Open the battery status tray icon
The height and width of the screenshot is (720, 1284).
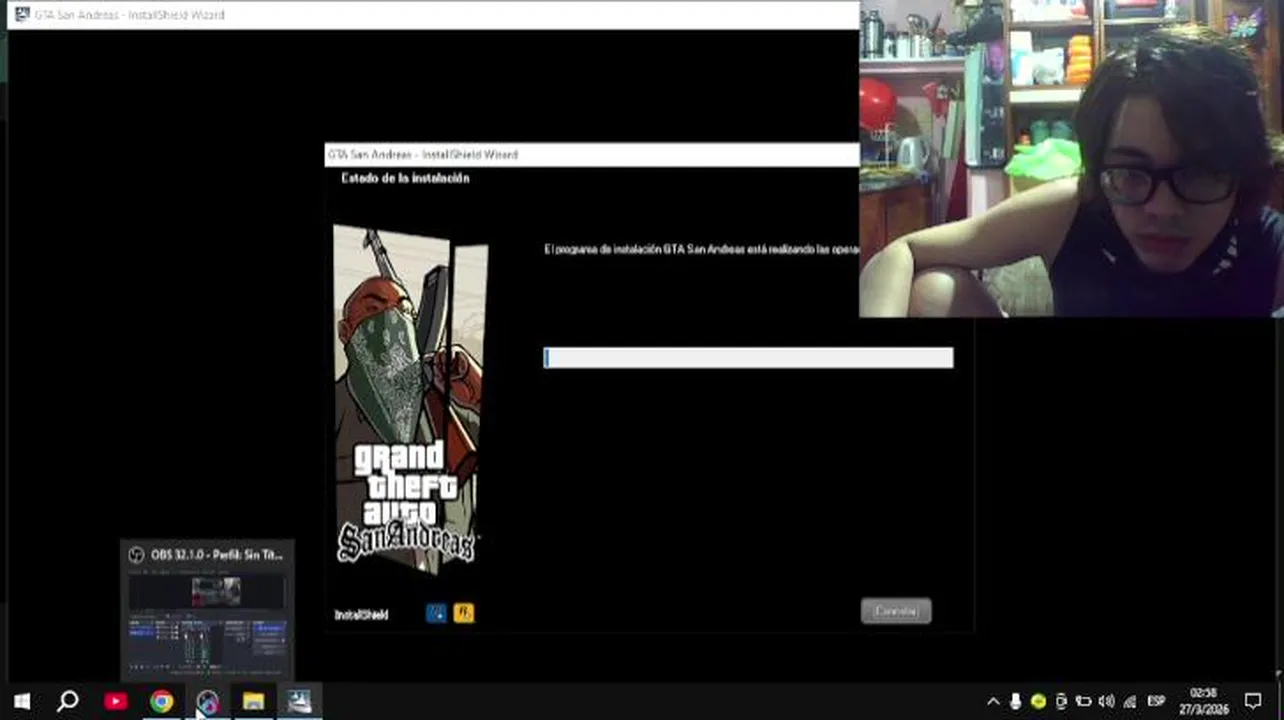[1083, 702]
